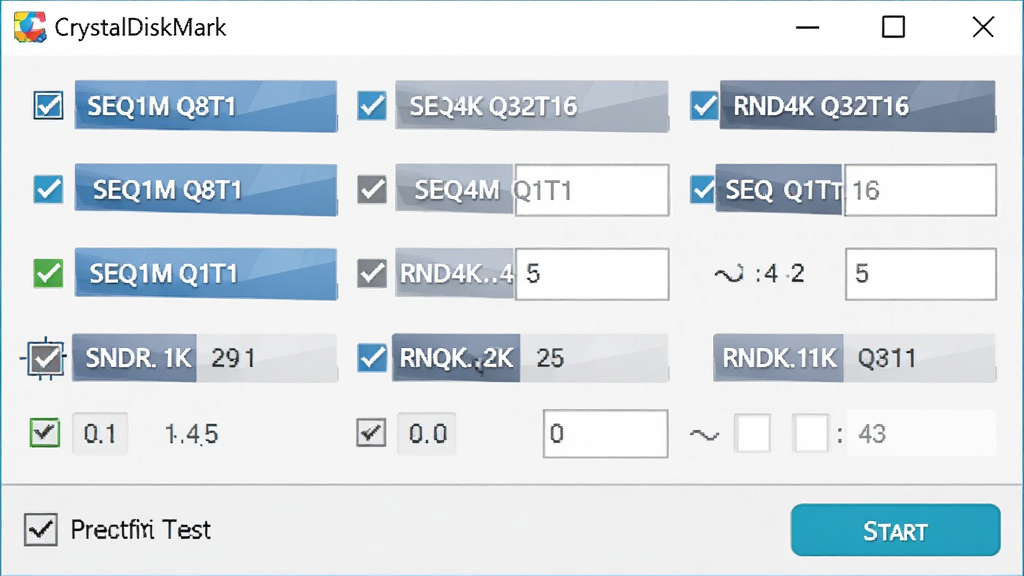The height and width of the screenshot is (576, 1024).
Task: Toggle the RNQK..2K checkbox
Action: tap(372, 358)
